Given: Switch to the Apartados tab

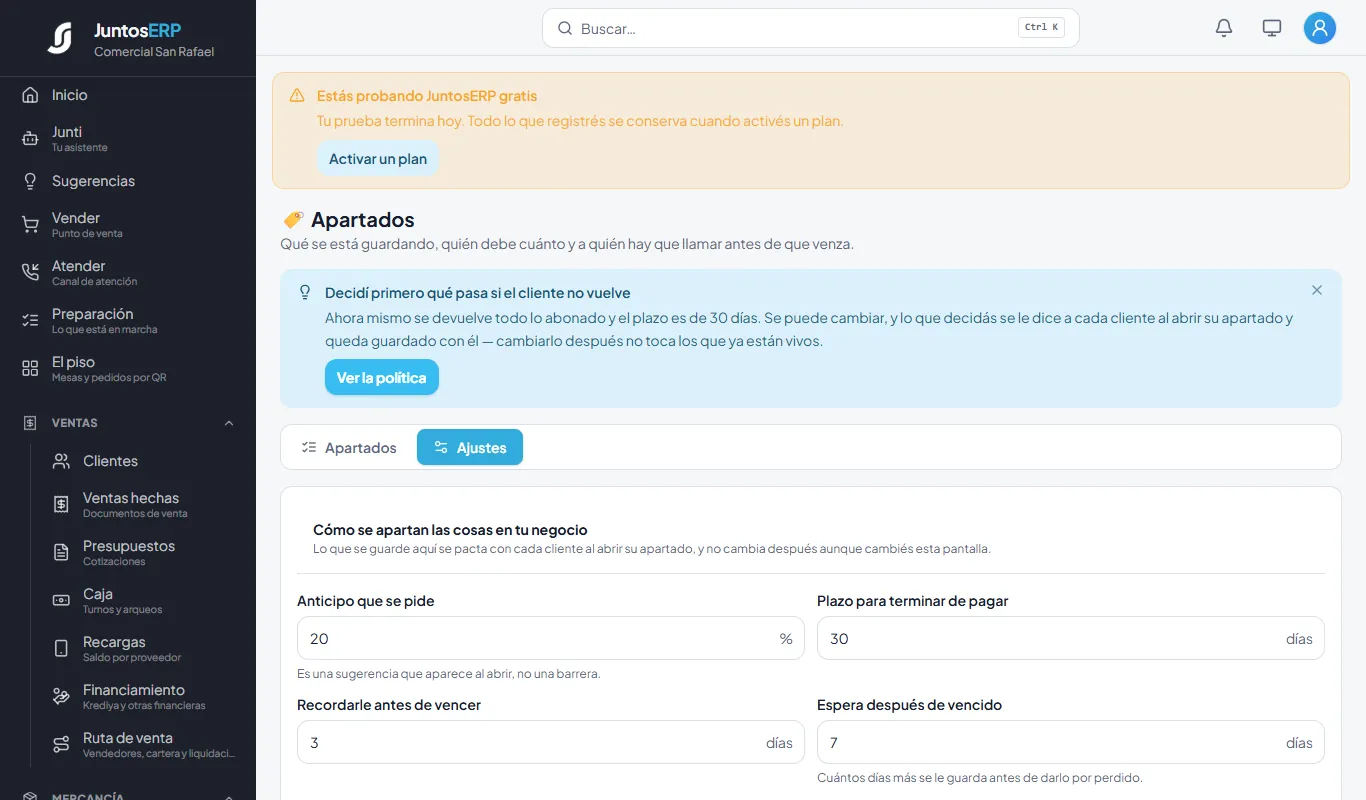Looking at the screenshot, I should (x=349, y=448).
